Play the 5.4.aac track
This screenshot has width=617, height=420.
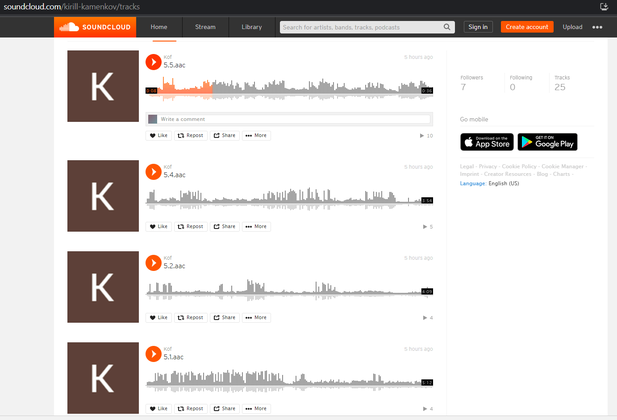pyautogui.click(x=153, y=172)
